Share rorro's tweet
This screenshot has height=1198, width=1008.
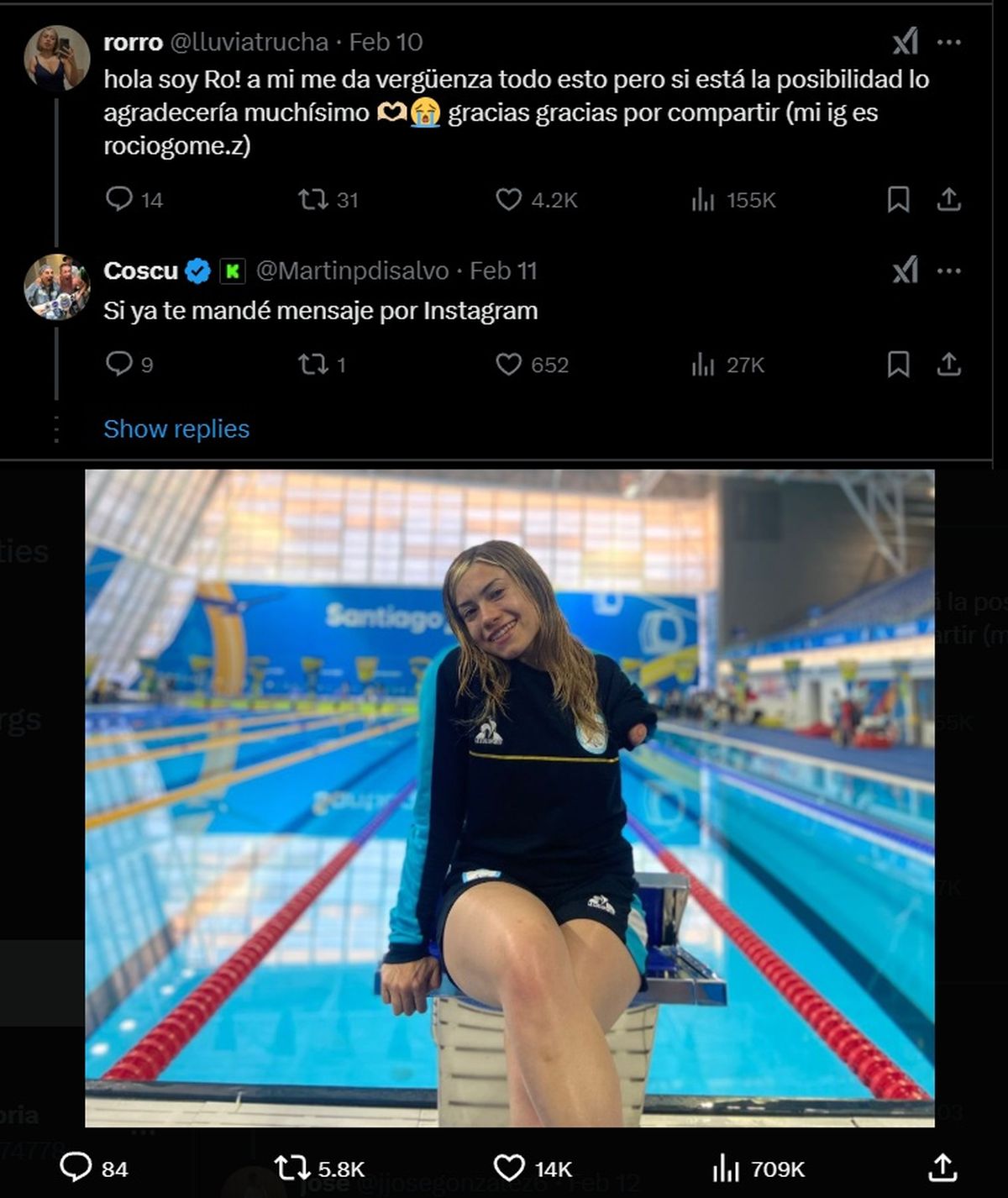[x=948, y=199]
